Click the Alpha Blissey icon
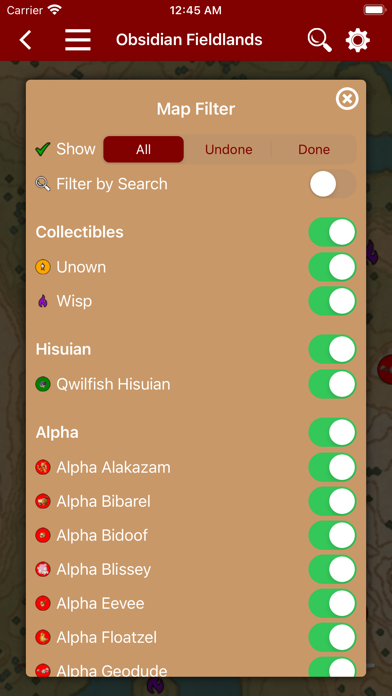The width and height of the screenshot is (392, 696). 43,569
